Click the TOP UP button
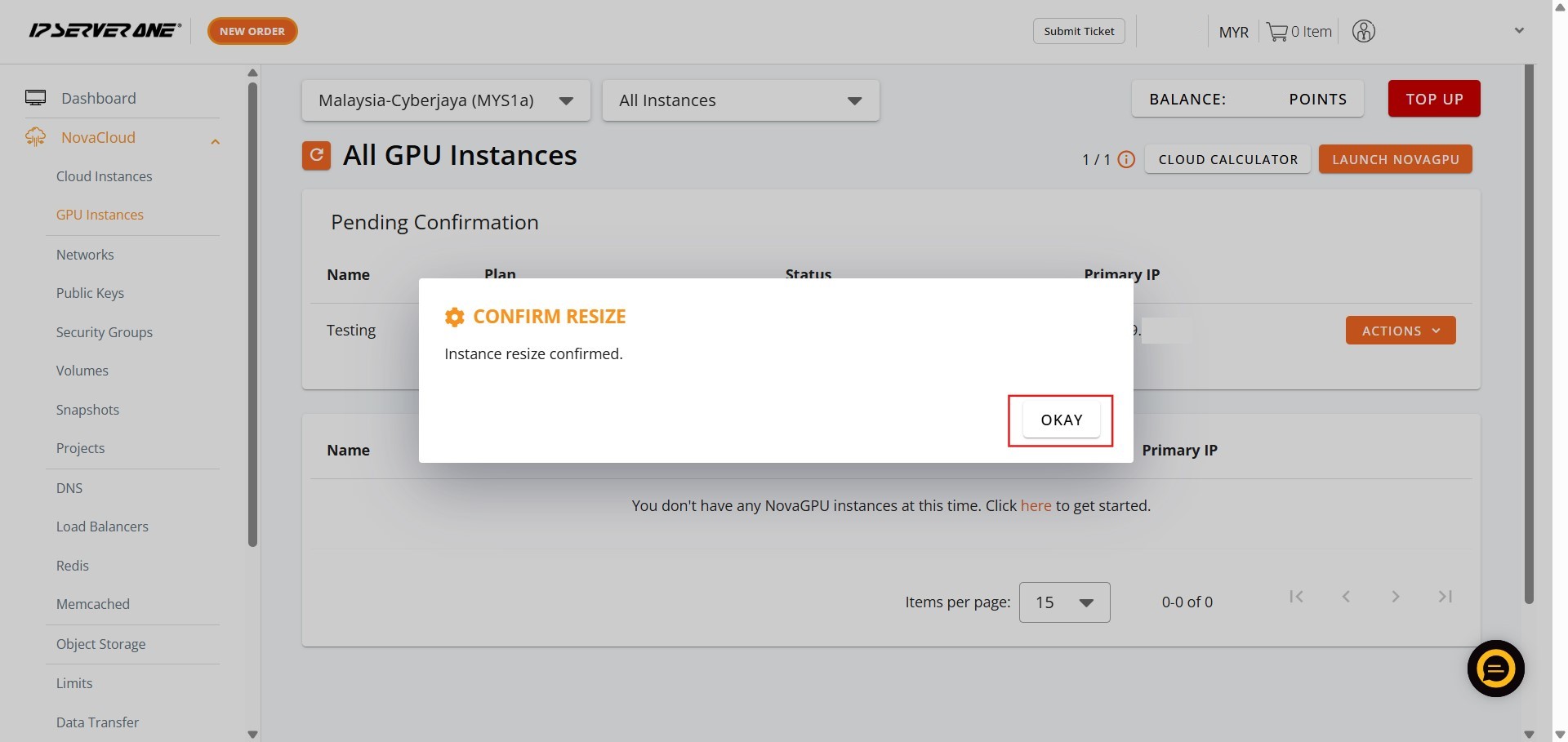This screenshot has height=742, width=1568. point(1433,99)
